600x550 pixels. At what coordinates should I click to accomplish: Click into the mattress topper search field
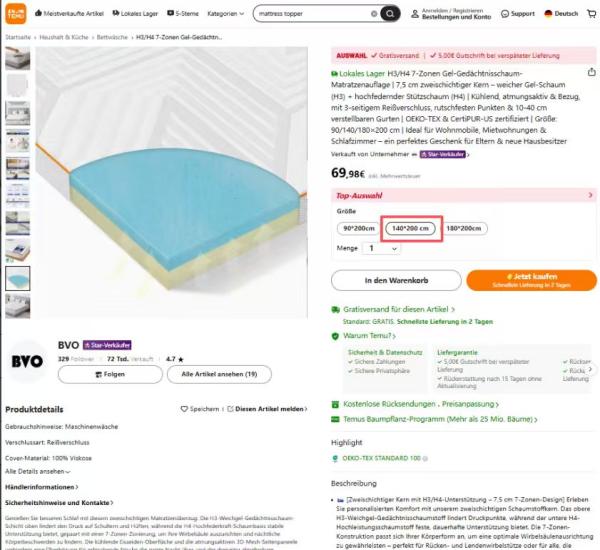(313, 14)
